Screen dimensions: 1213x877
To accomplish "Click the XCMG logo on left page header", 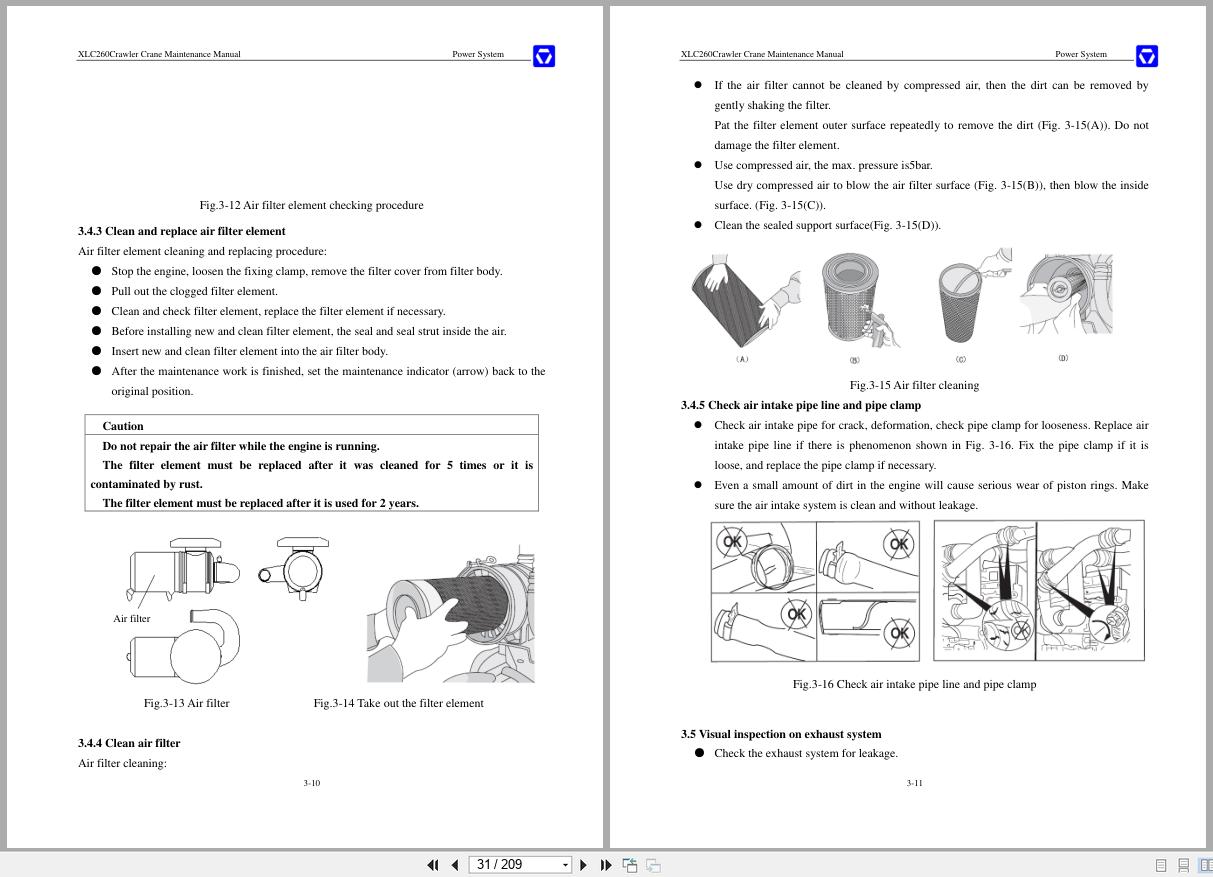I will coord(543,56).
